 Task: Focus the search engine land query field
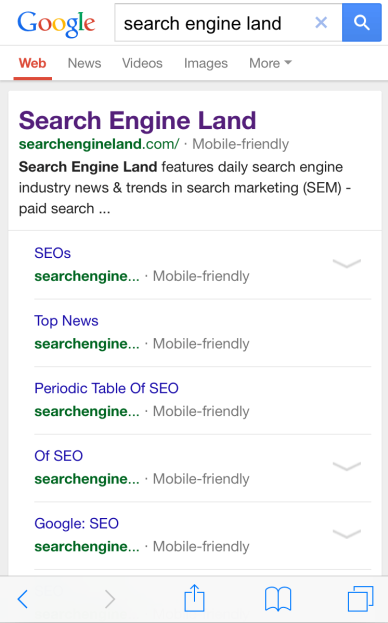(x=212, y=23)
